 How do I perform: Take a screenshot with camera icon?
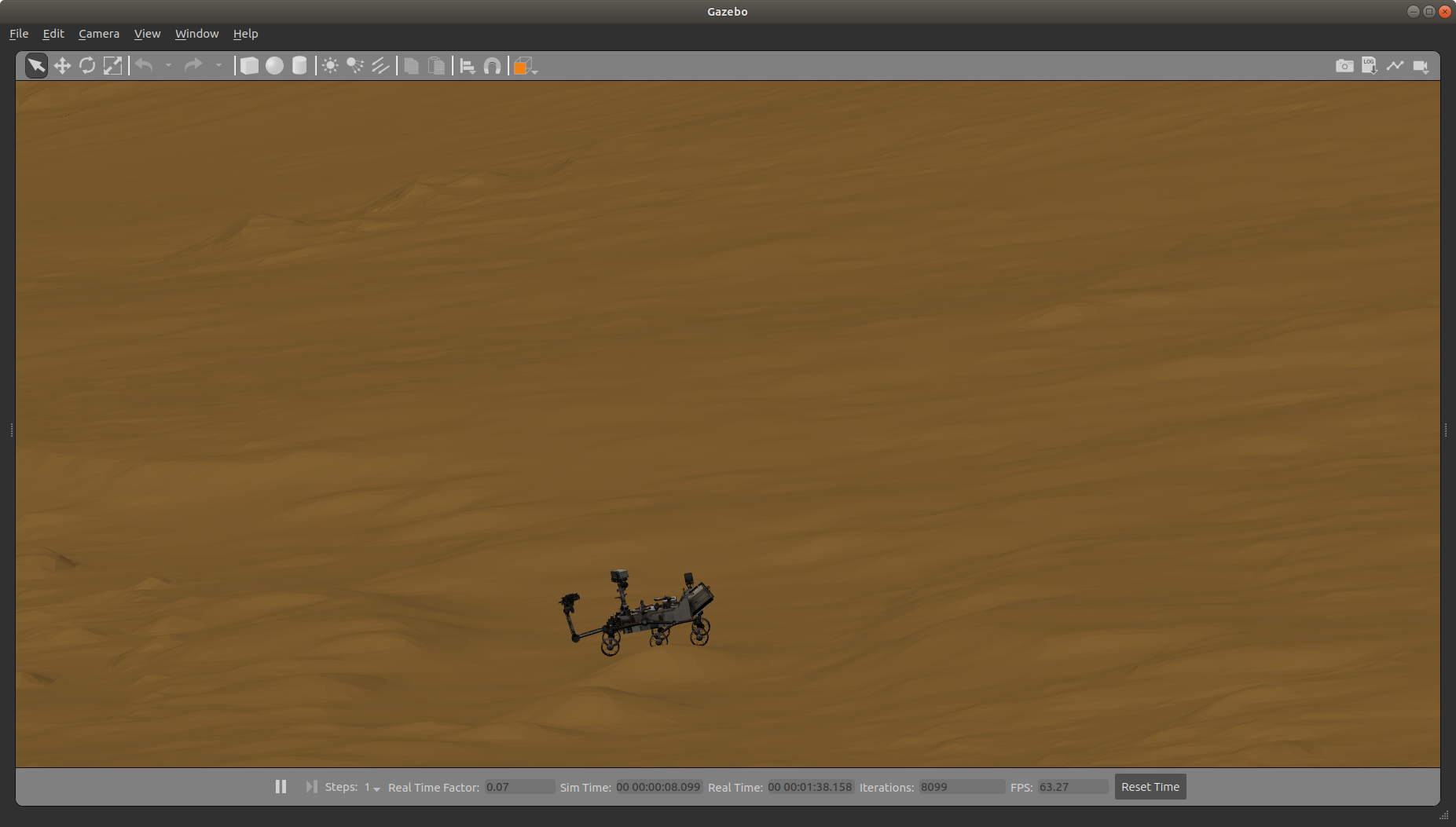point(1344,66)
